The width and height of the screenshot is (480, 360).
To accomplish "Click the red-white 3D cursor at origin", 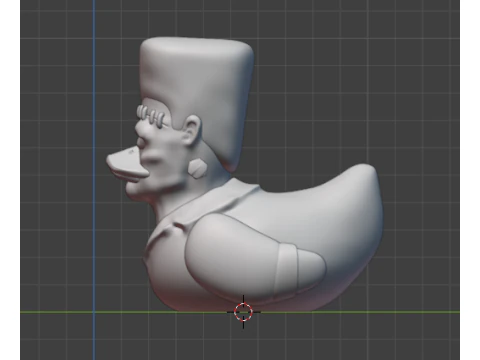I will 243,312.
